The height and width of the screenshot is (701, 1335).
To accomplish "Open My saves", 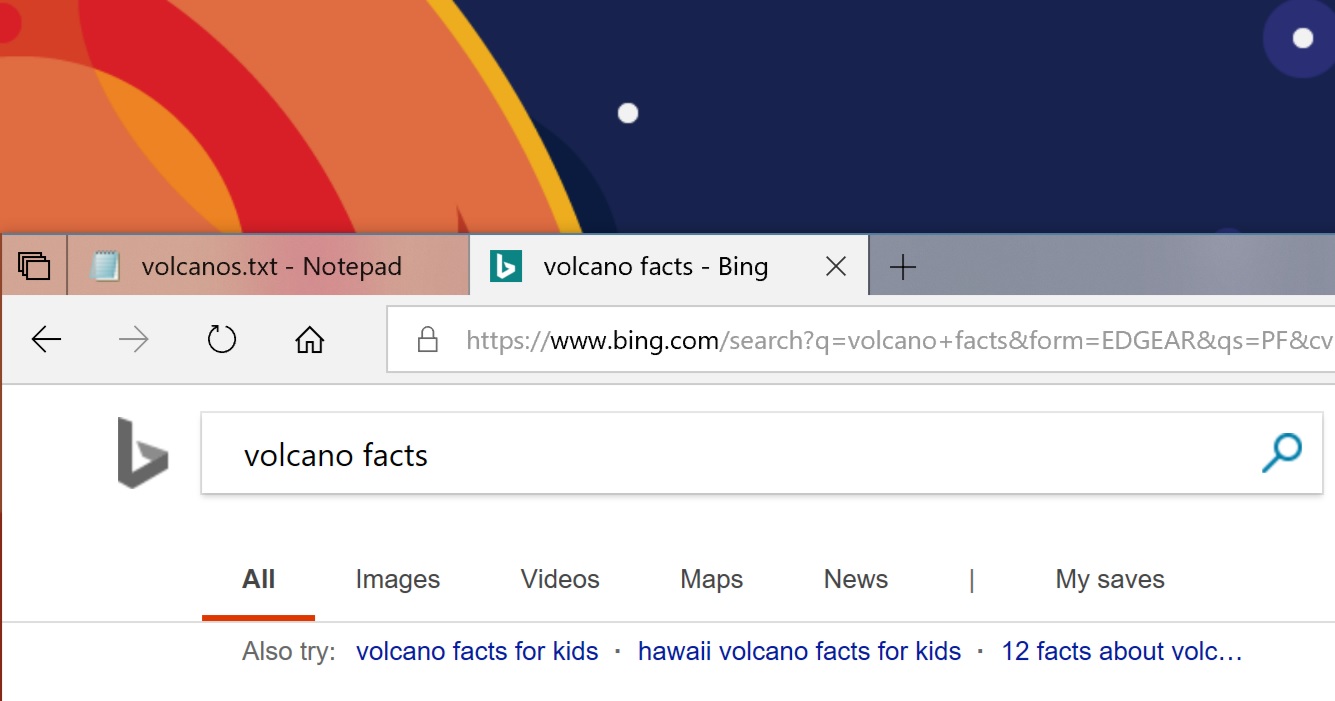I will click(x=1110, y=579).
